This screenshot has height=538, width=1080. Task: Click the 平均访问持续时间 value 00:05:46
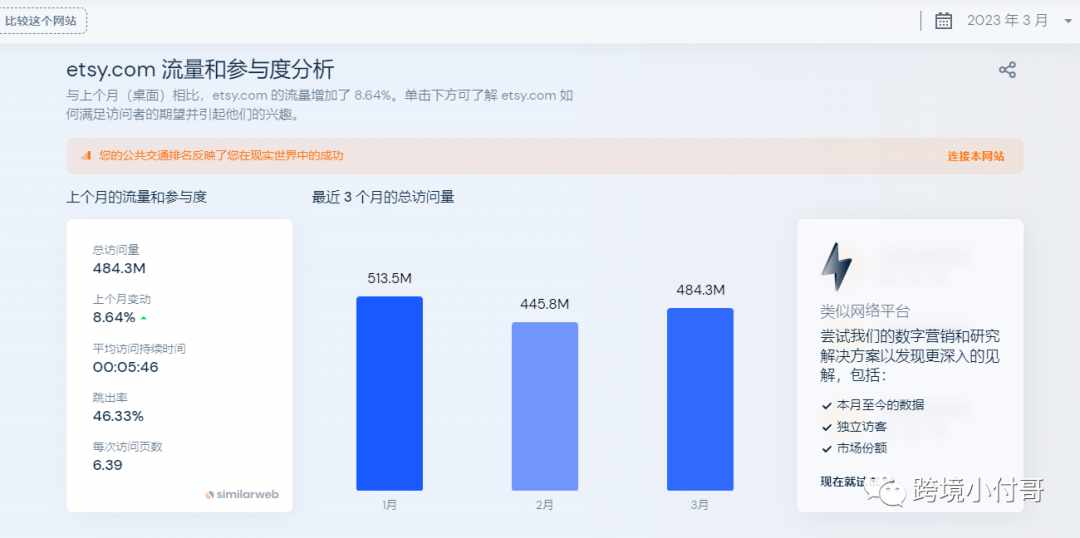125,367
